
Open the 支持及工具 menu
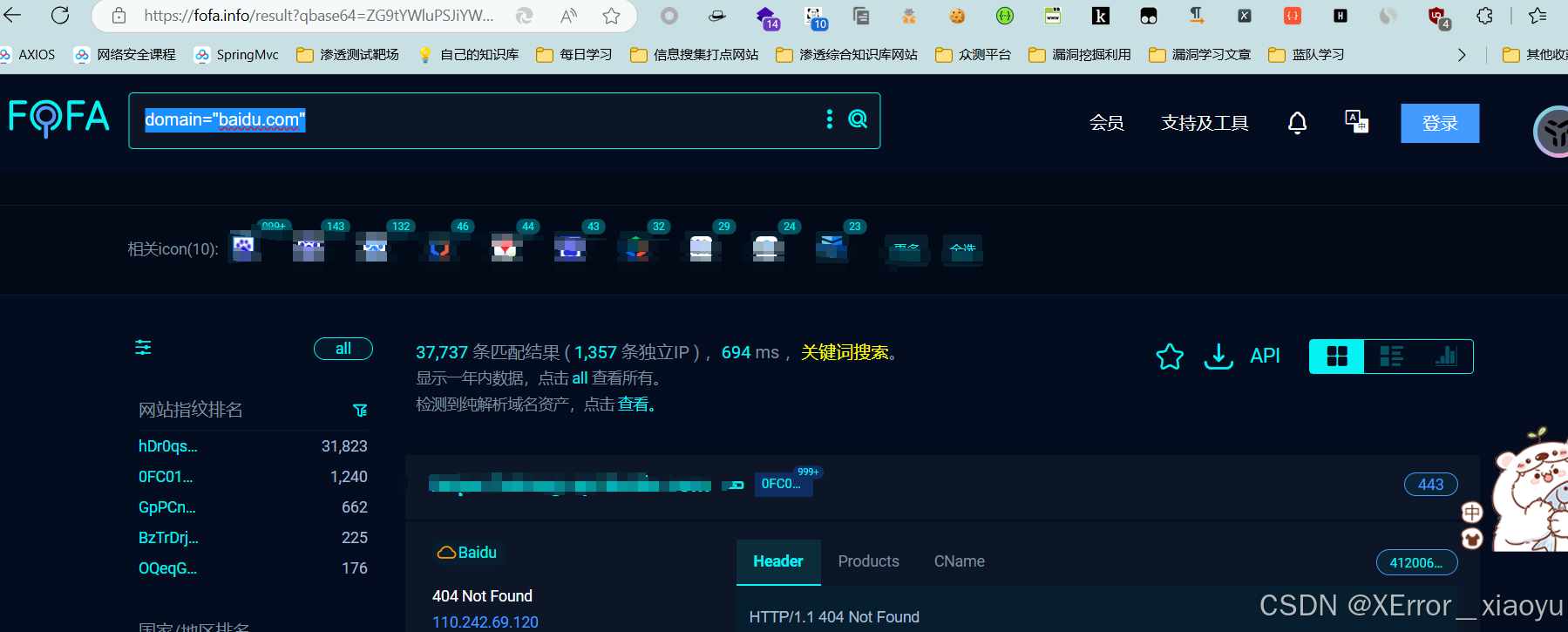click(1205, 123)
